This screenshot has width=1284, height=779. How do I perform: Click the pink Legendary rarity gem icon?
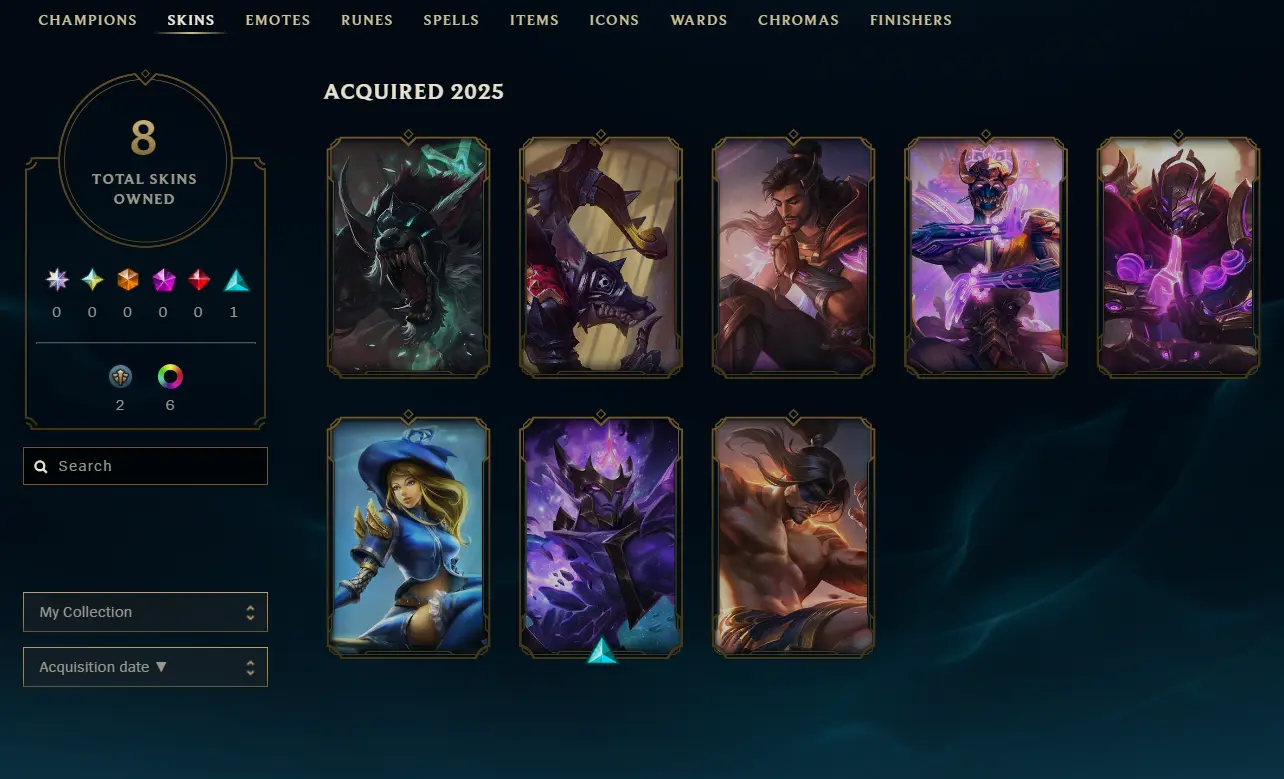pos(163,280)
